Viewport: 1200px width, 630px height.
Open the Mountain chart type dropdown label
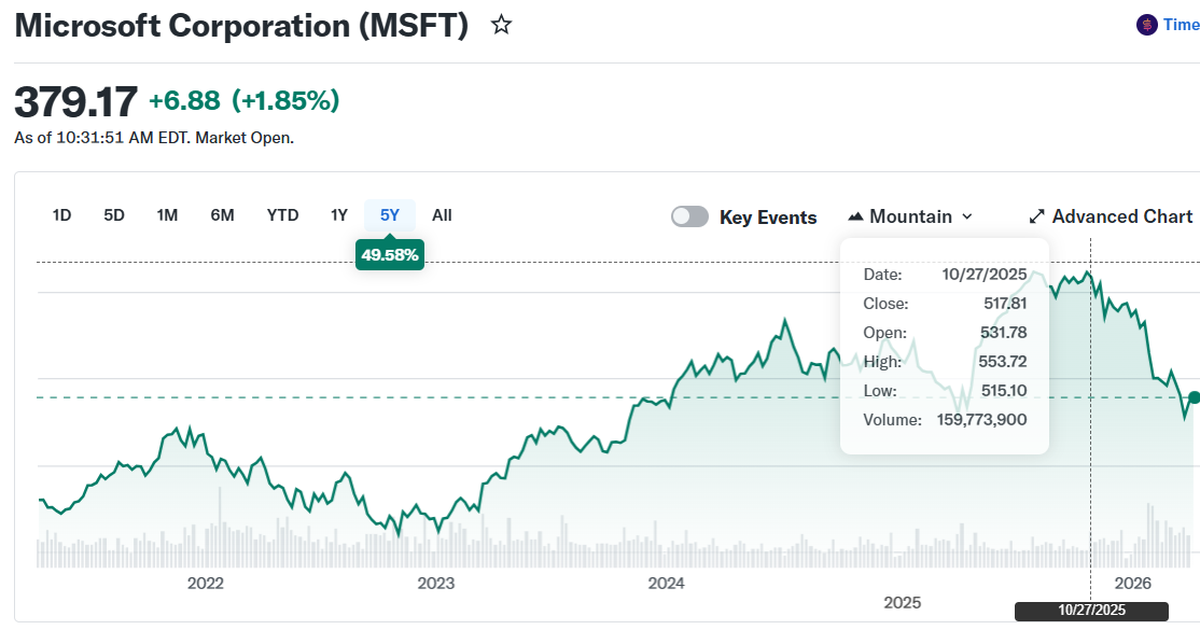(x=910, y=217)
